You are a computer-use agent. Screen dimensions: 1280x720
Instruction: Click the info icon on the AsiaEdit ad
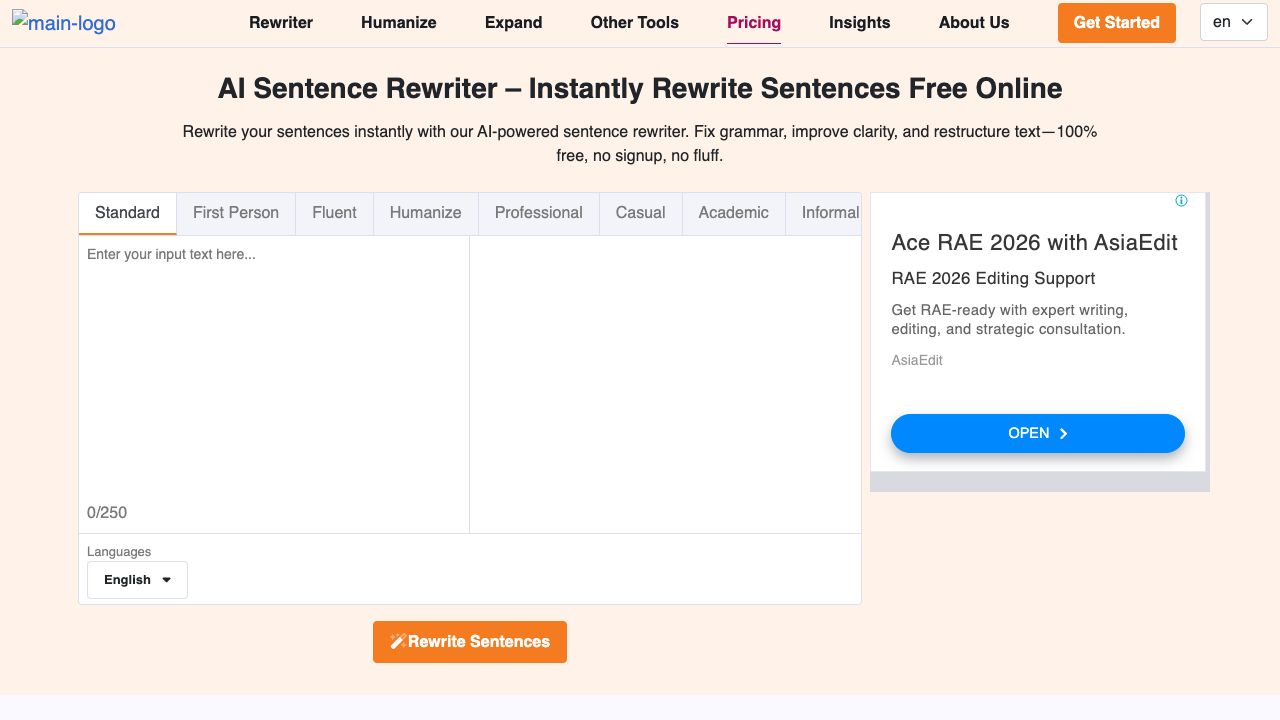(x=1181, y=200)
